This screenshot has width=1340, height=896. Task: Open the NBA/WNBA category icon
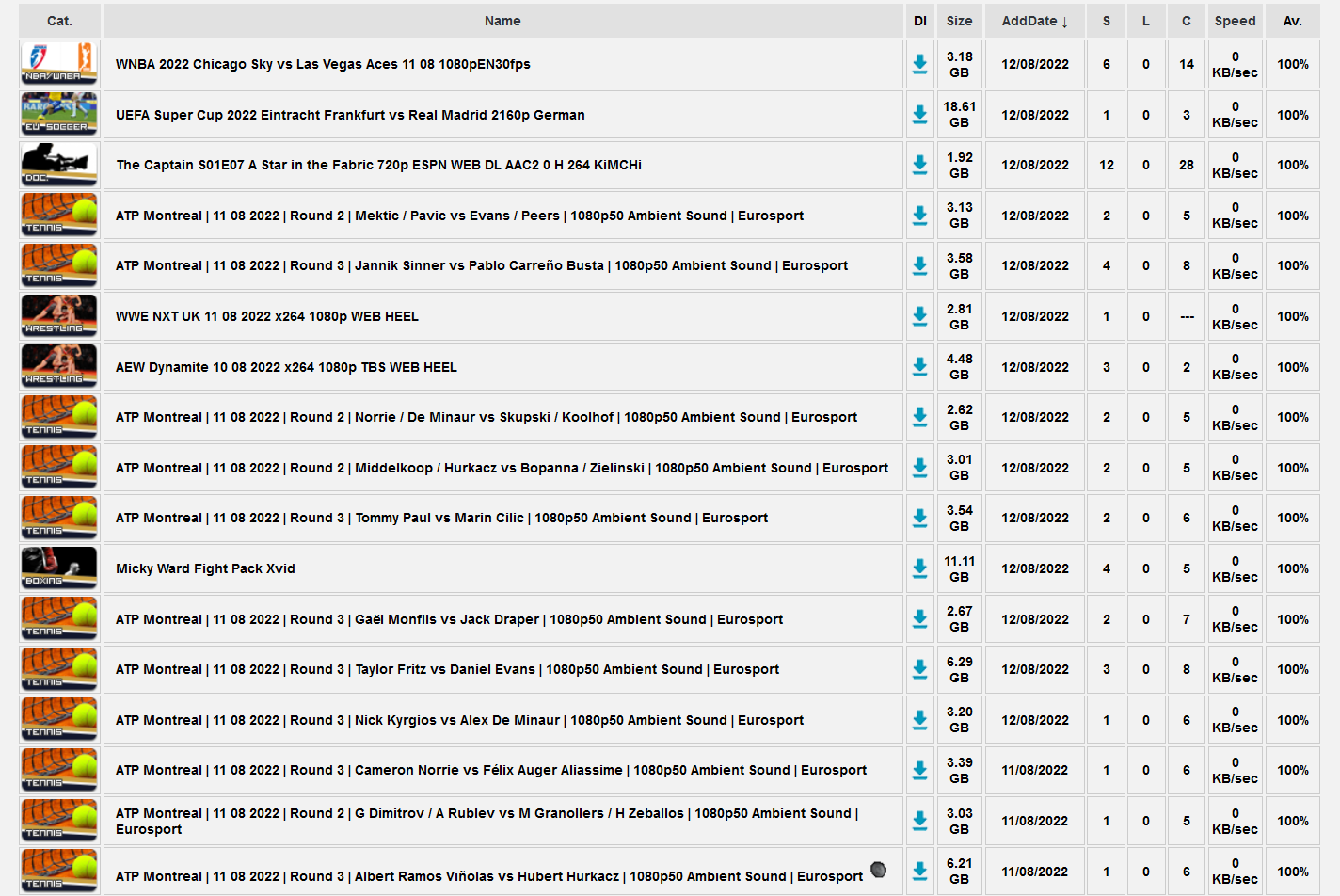(x=59, y=64)
